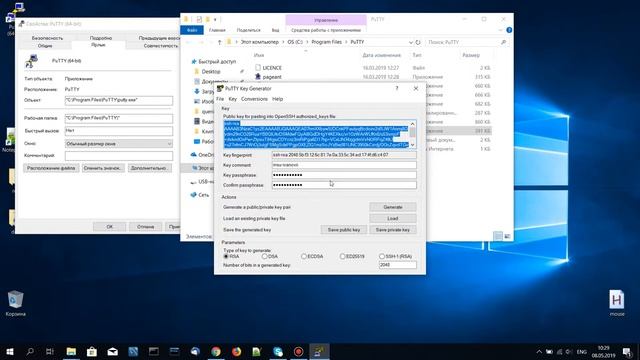This screenshot has height=360, width=640.
Task: Launch Google Chrome from the taskbar
Action: [216, 351]
